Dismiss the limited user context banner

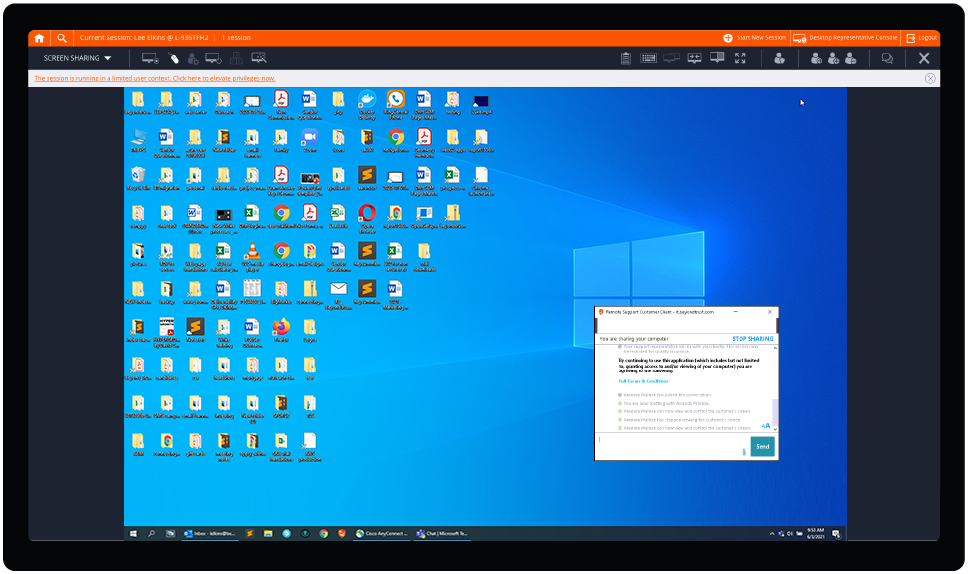[930, 78]
